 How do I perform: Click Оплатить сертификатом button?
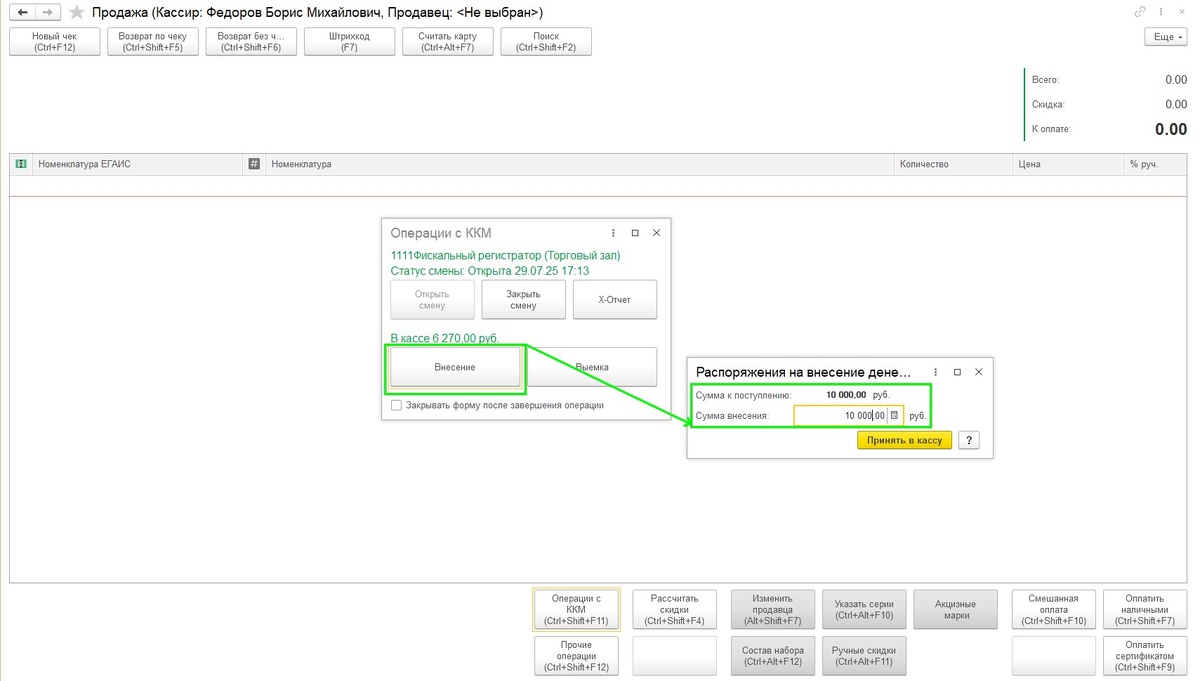point(1144,656)
